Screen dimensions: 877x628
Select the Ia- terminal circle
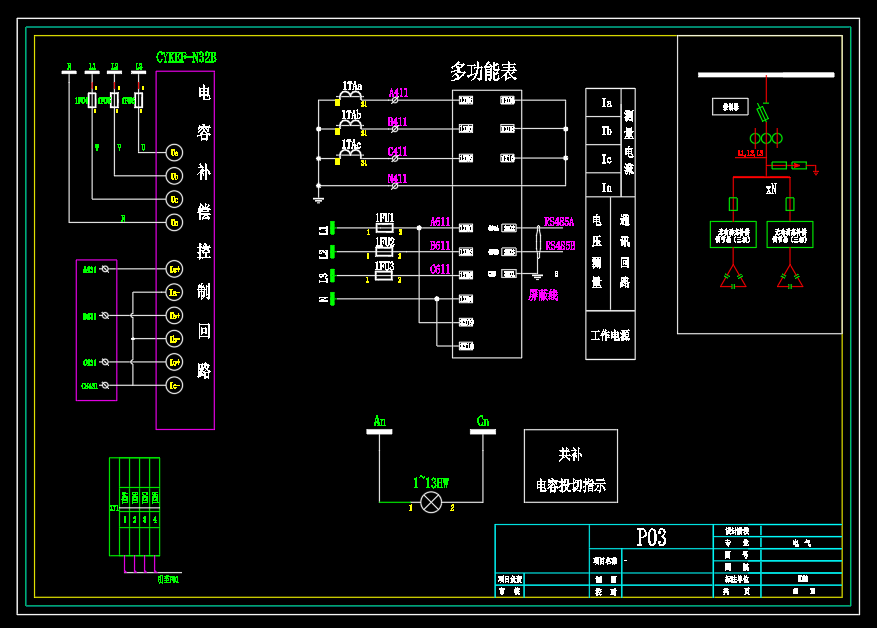click(175, 292)
